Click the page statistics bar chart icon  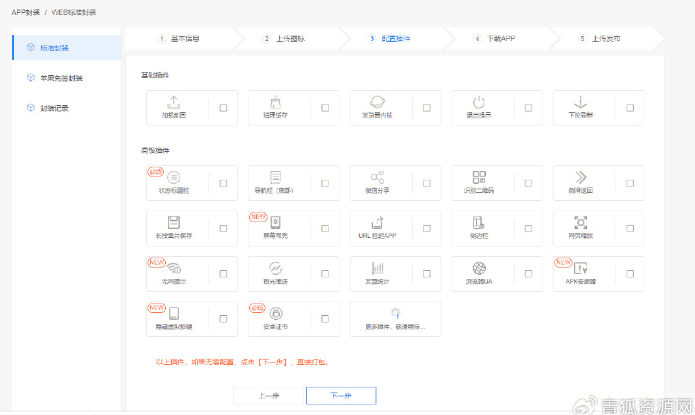[x=377, y=268]
